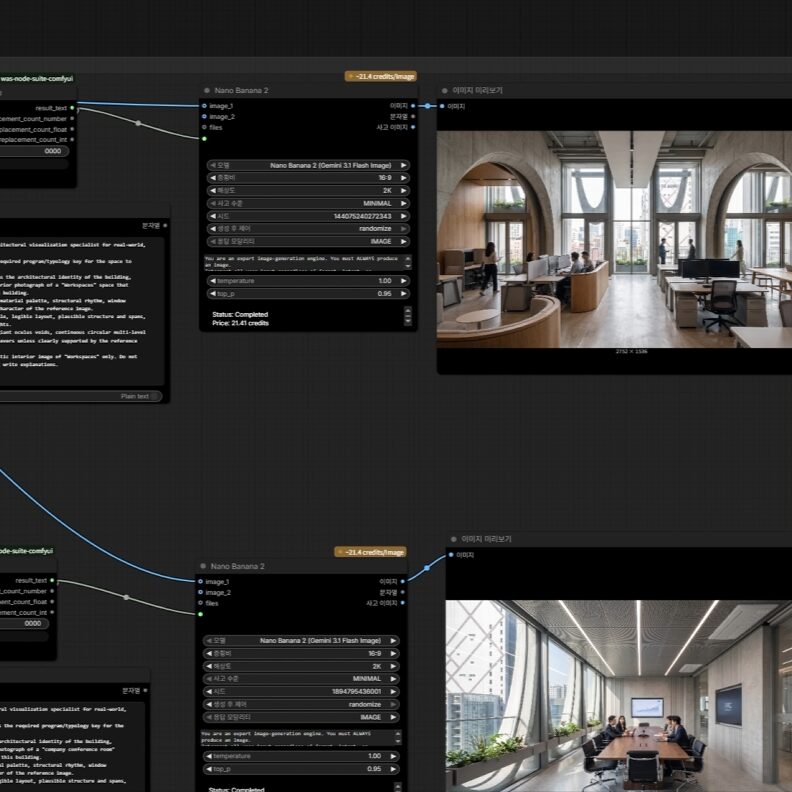Click green prompt input slot on upper Nano Banana 2 node
Viewport: 792px width, 792px height.
pos(204,138)
